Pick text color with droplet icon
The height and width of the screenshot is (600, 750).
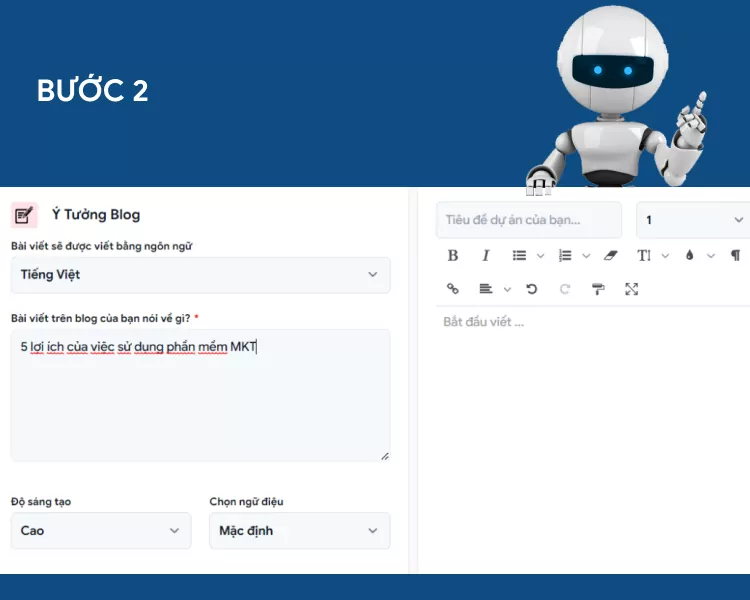point(689,256)
